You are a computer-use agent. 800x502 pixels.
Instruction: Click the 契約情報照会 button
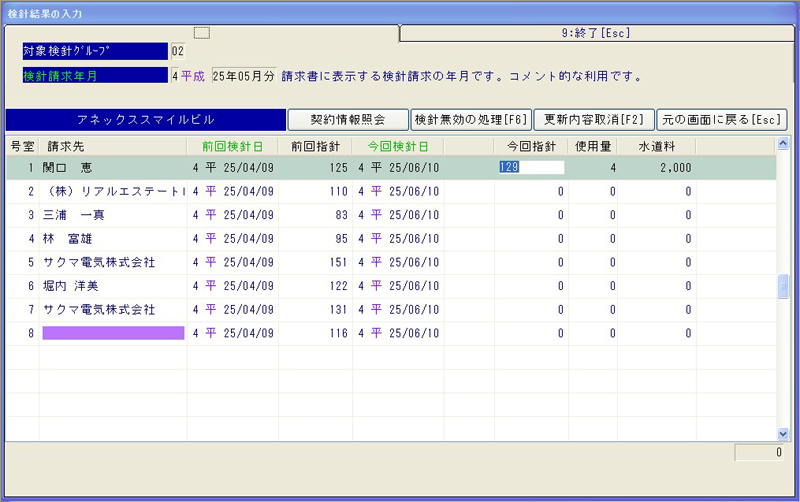pyautogui.click(x=347, y=120)
